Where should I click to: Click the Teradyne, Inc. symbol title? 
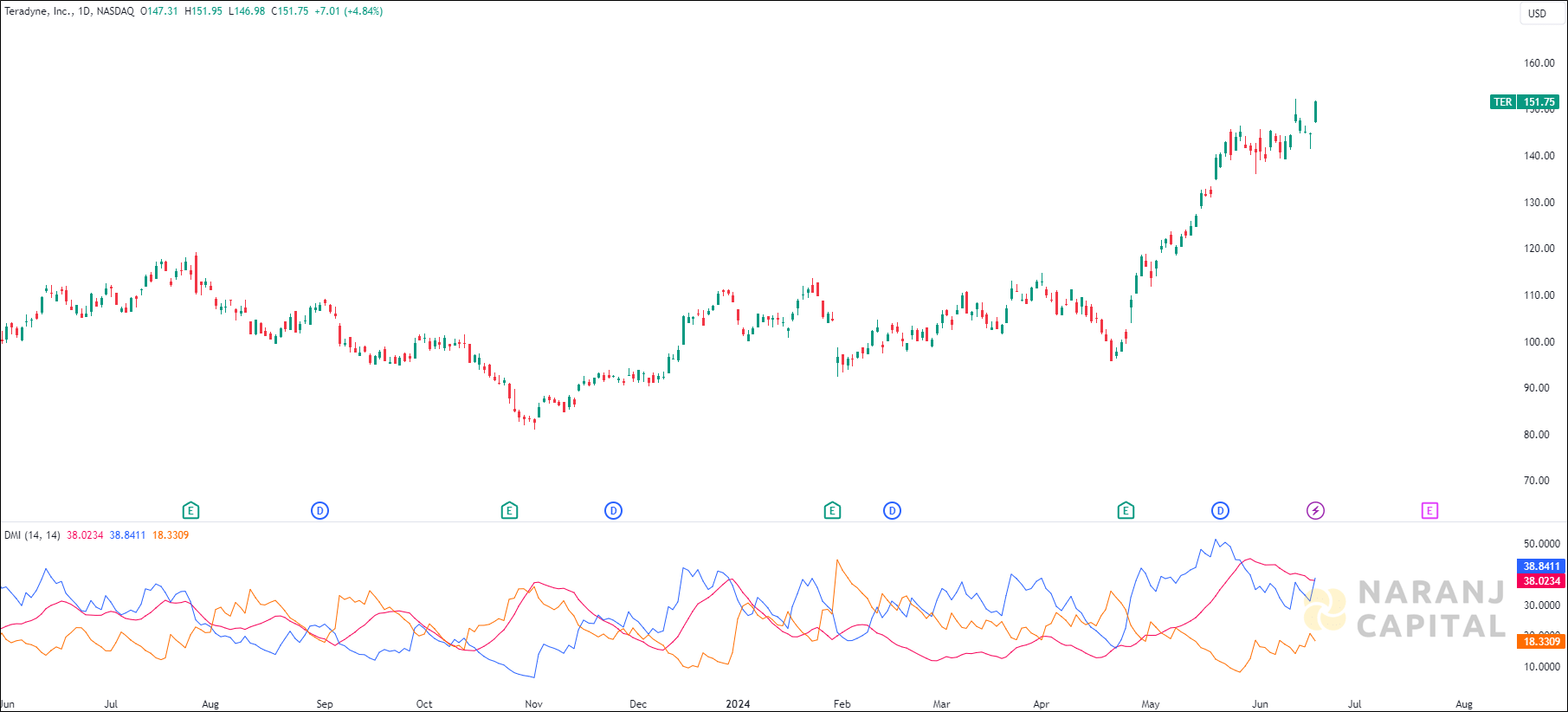pyautogui.click(x=39, y=11)
